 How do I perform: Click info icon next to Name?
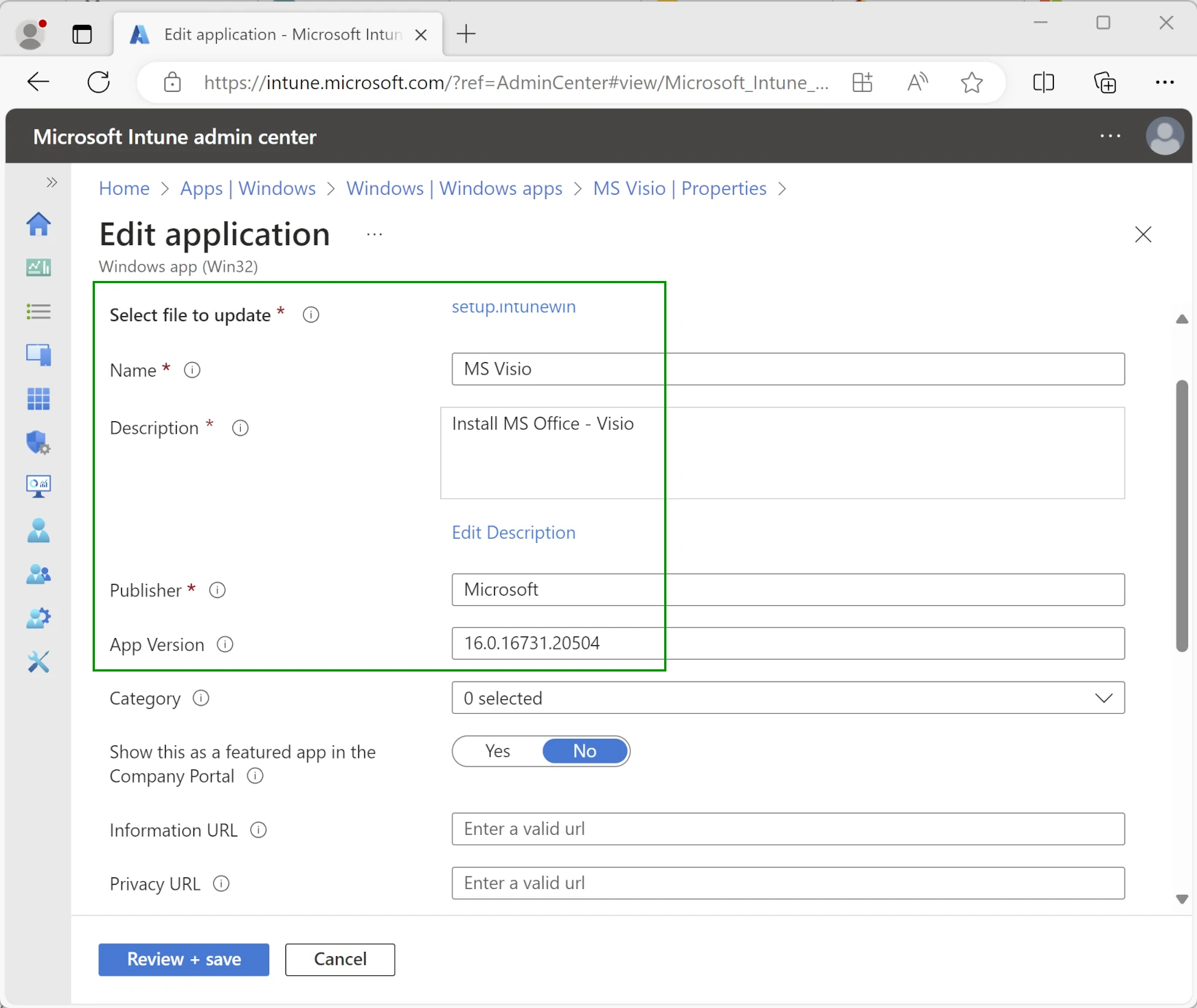pyautogui.click(x=192, y=370)
